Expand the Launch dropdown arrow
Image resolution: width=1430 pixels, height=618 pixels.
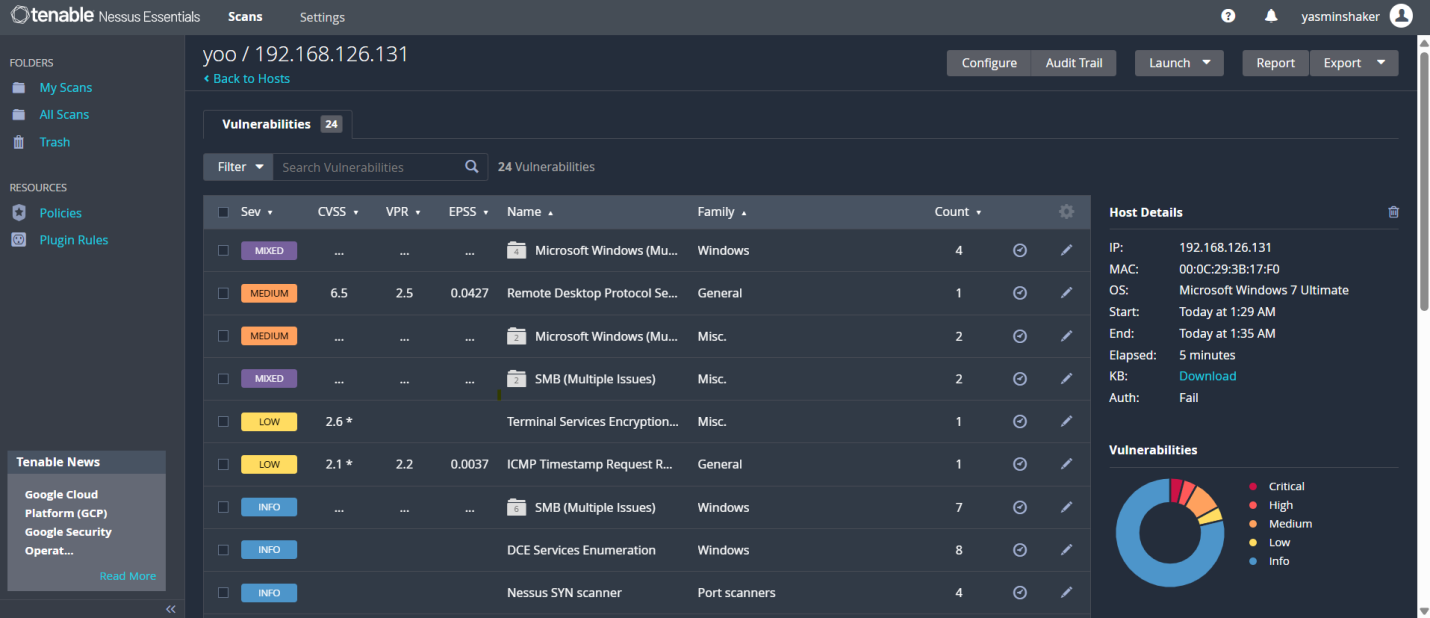pos(1206,63)
